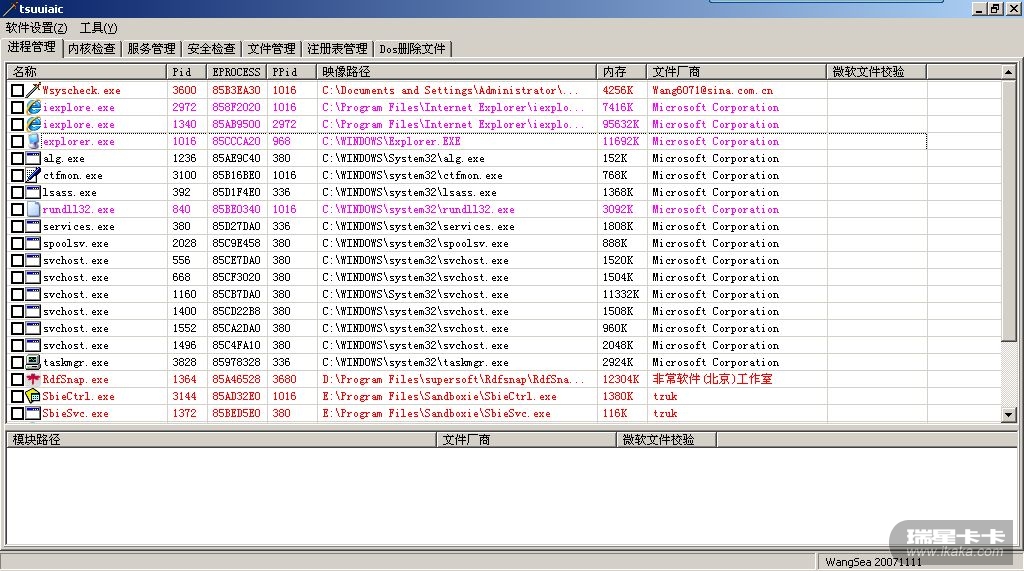This screenshot has height=571, width=1024.
Task: Click the 95632K memory value
Action: 621,124
